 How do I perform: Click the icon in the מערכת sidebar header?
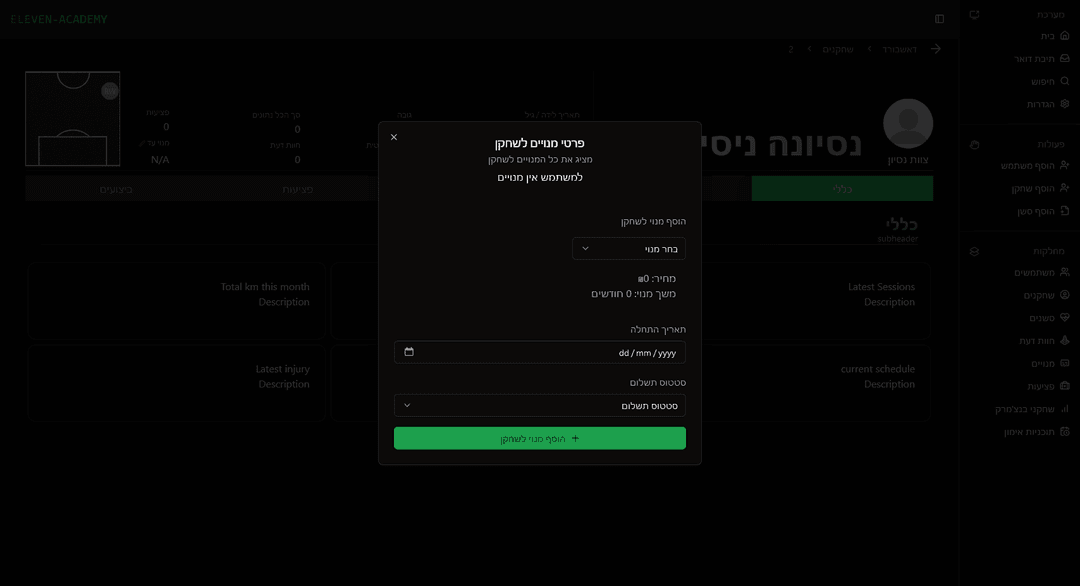pyautogui.click(x=974, y=14)
